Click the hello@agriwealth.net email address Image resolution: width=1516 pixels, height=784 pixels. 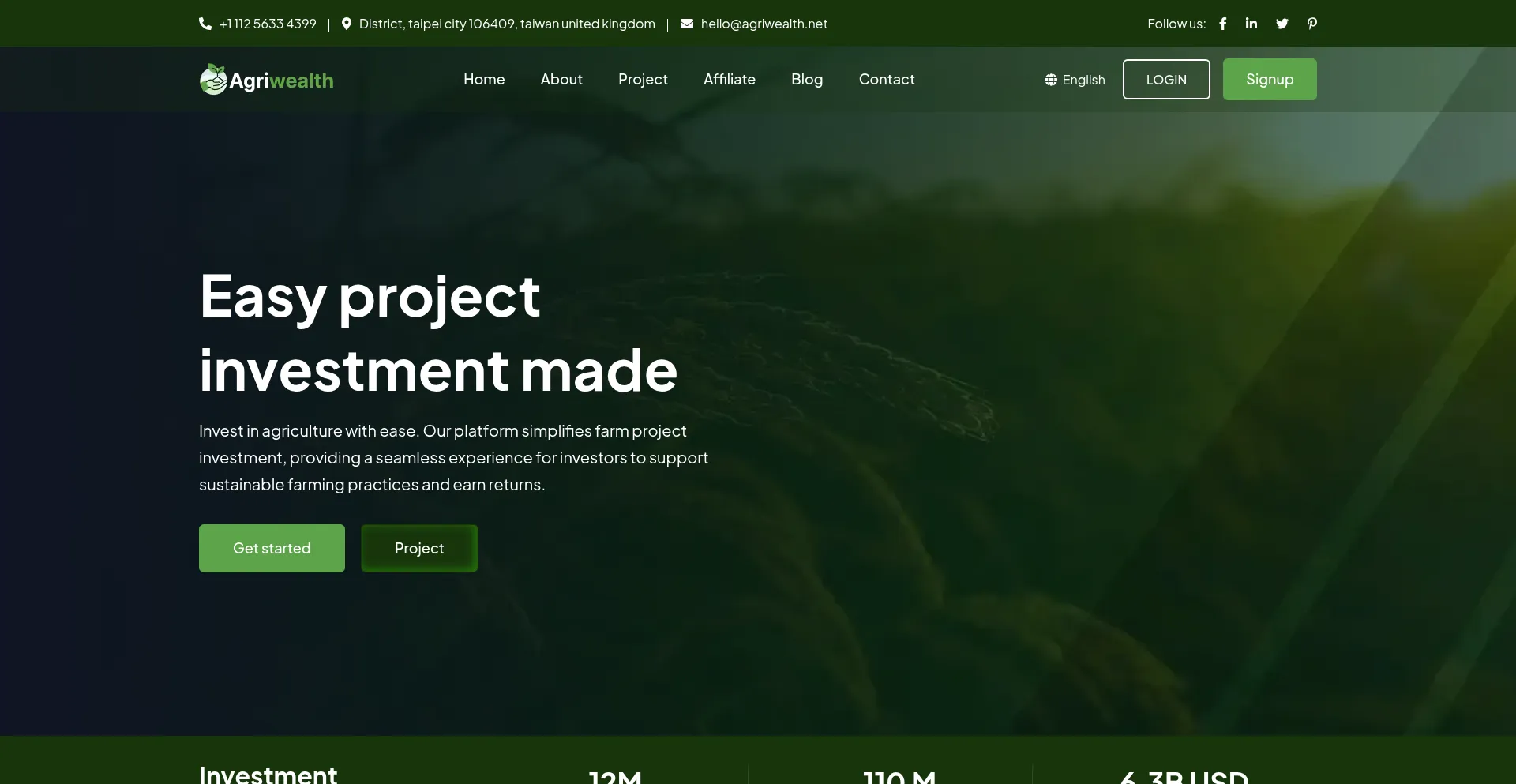[764, 24]
